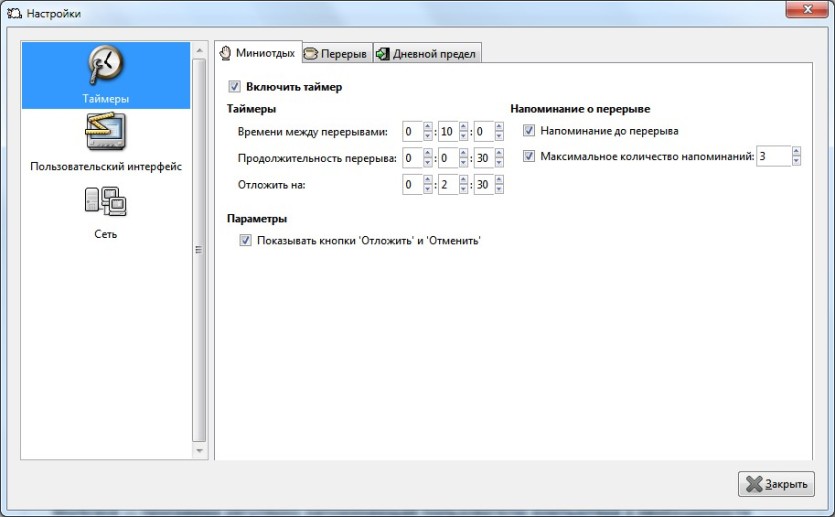The width and height of the screenshot is (835, 517).
Task: Click the Сеть label in sidebar
Action: coord(105,234)
